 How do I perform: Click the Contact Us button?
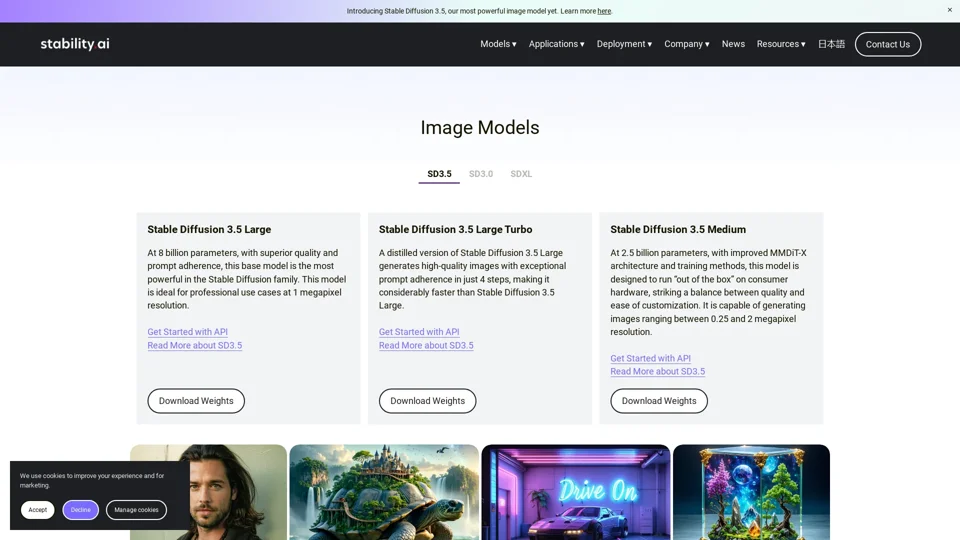(888, 44)
